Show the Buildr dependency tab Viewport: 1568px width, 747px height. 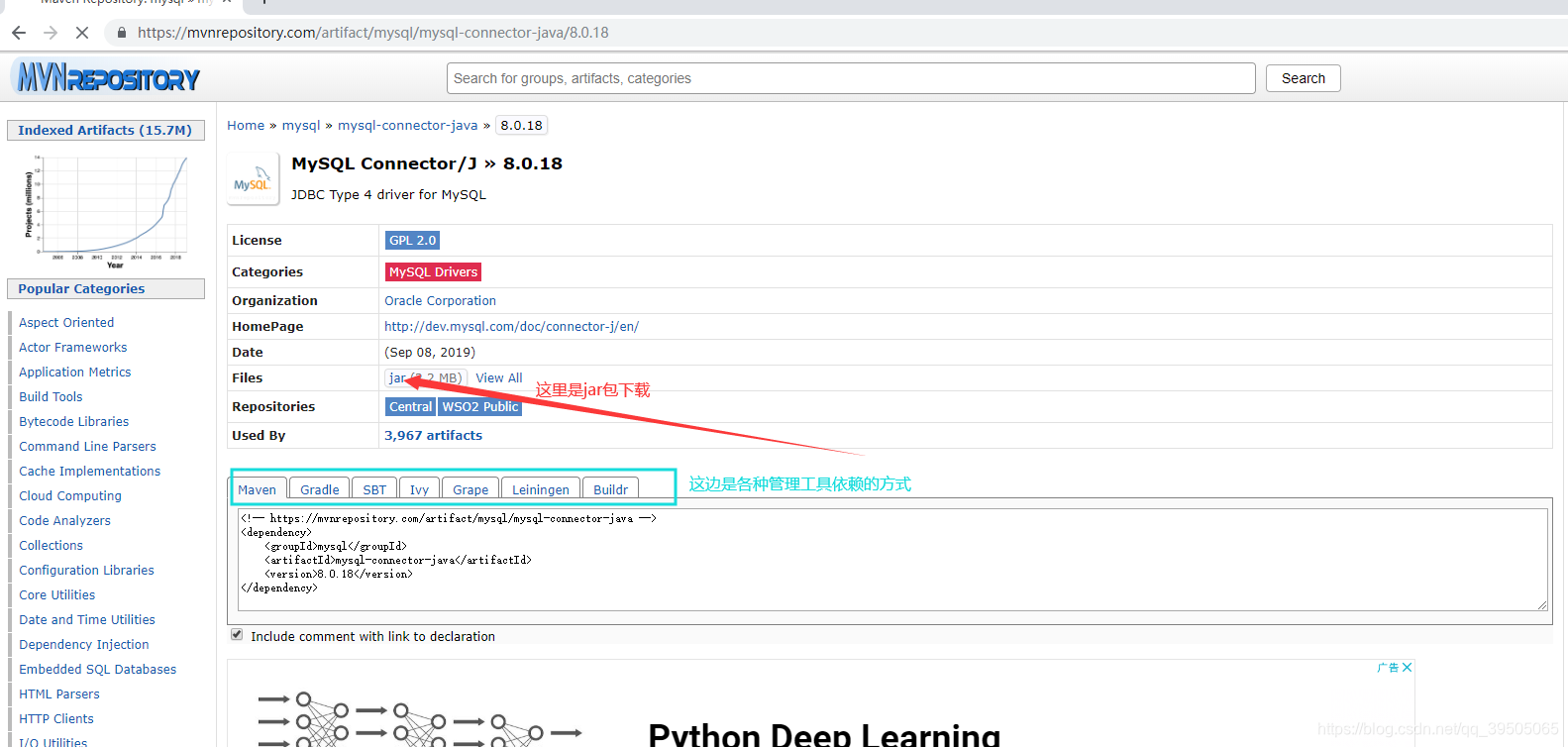coord(611,489)
